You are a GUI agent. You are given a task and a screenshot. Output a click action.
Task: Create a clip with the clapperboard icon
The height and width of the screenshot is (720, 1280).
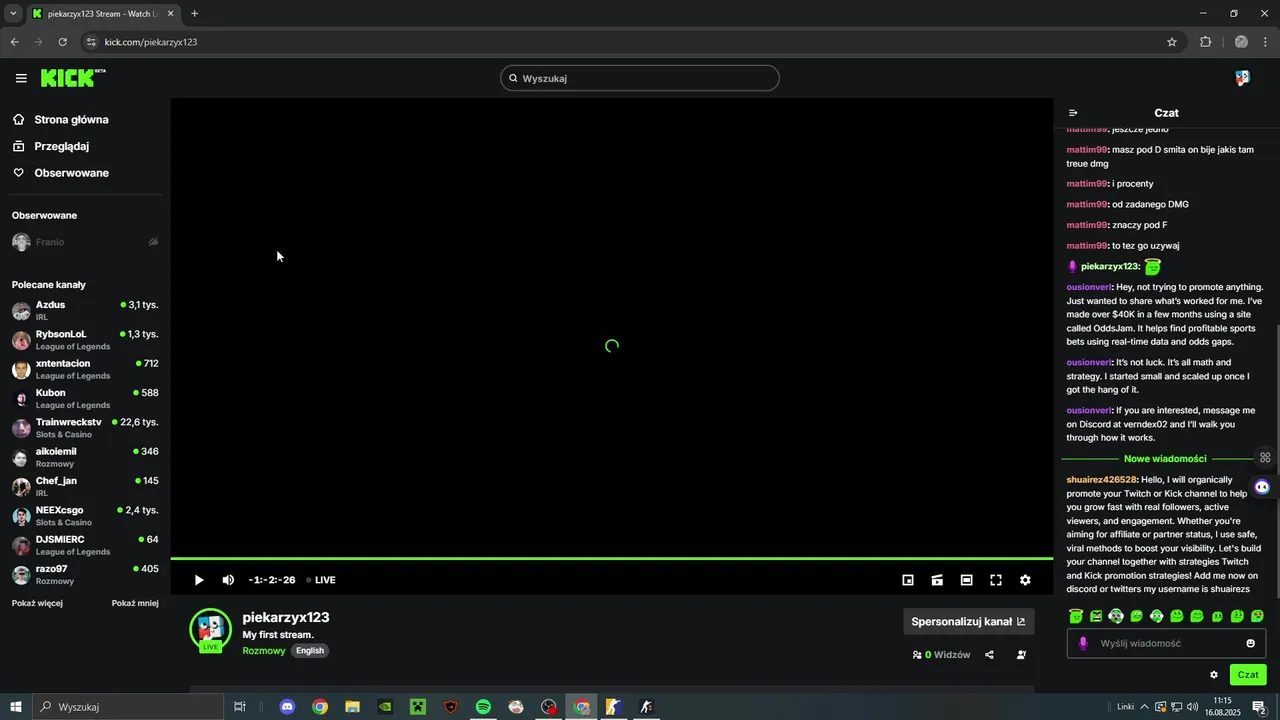click(937, 580)
